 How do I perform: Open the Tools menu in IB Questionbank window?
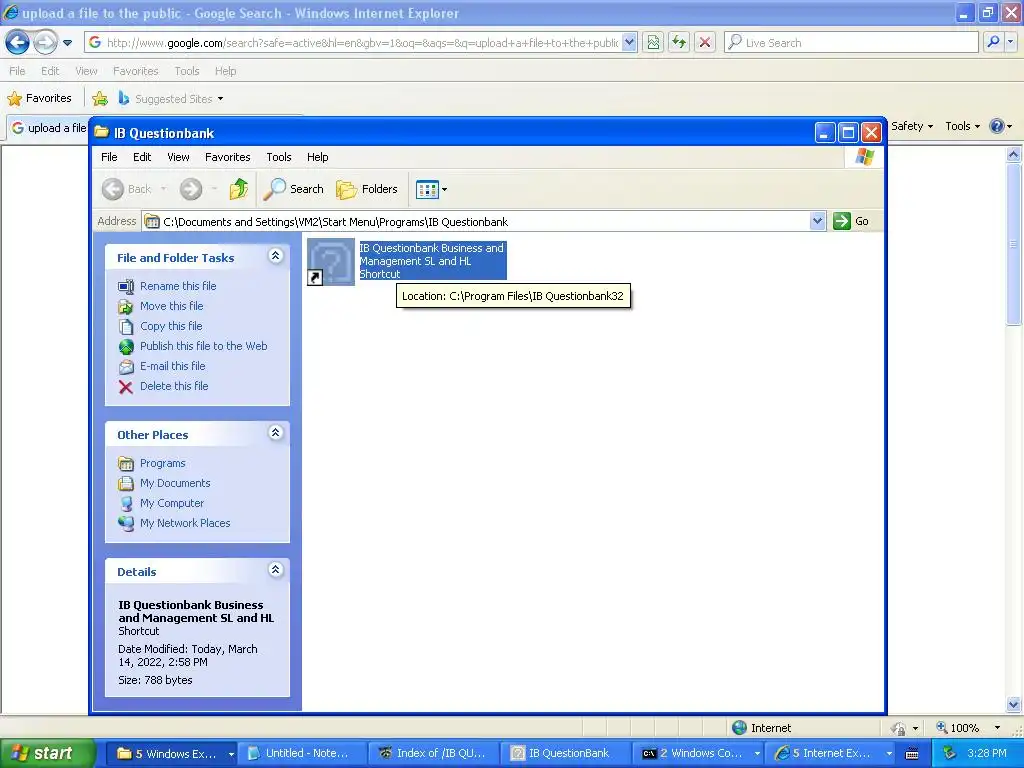coord(278,157)
